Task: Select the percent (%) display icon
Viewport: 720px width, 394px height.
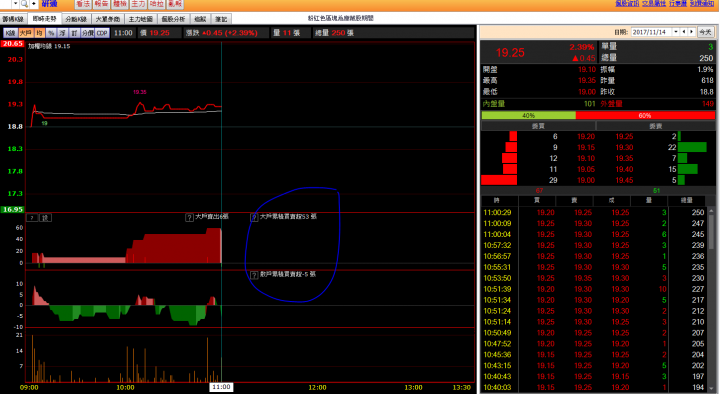Action: 51,33
